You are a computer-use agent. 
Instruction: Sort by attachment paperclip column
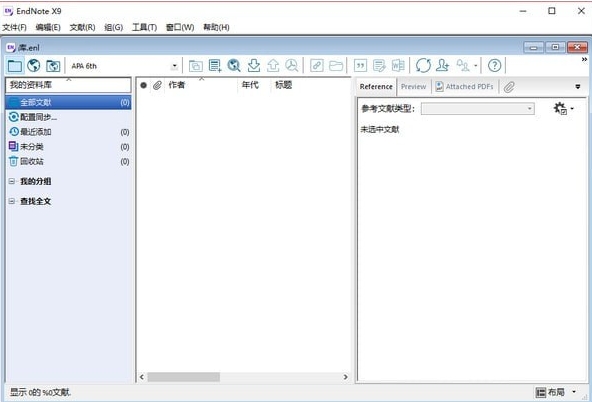click(157, 85)
